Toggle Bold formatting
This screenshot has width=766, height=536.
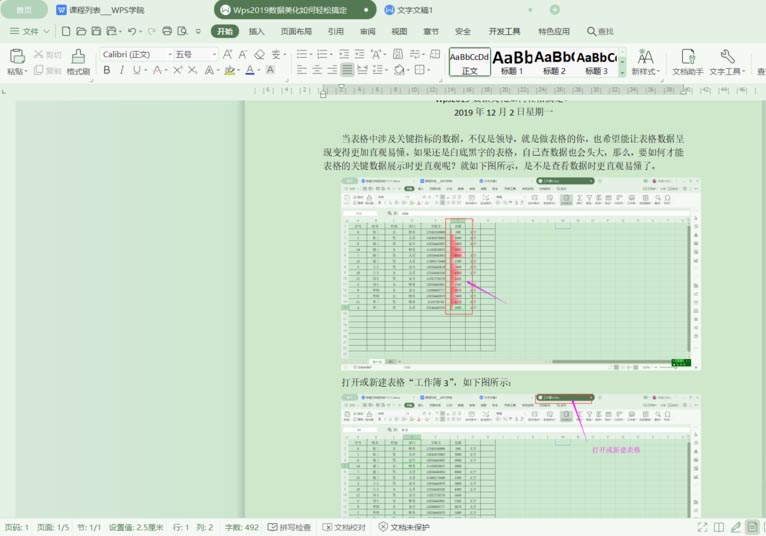(106, 70)
